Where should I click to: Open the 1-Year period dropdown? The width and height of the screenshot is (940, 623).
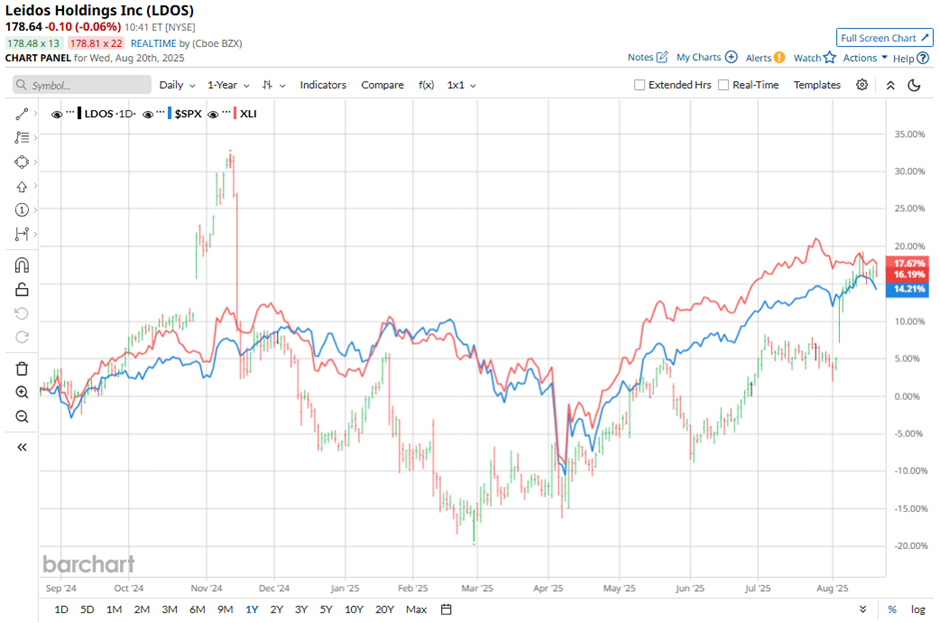[228, 85]
